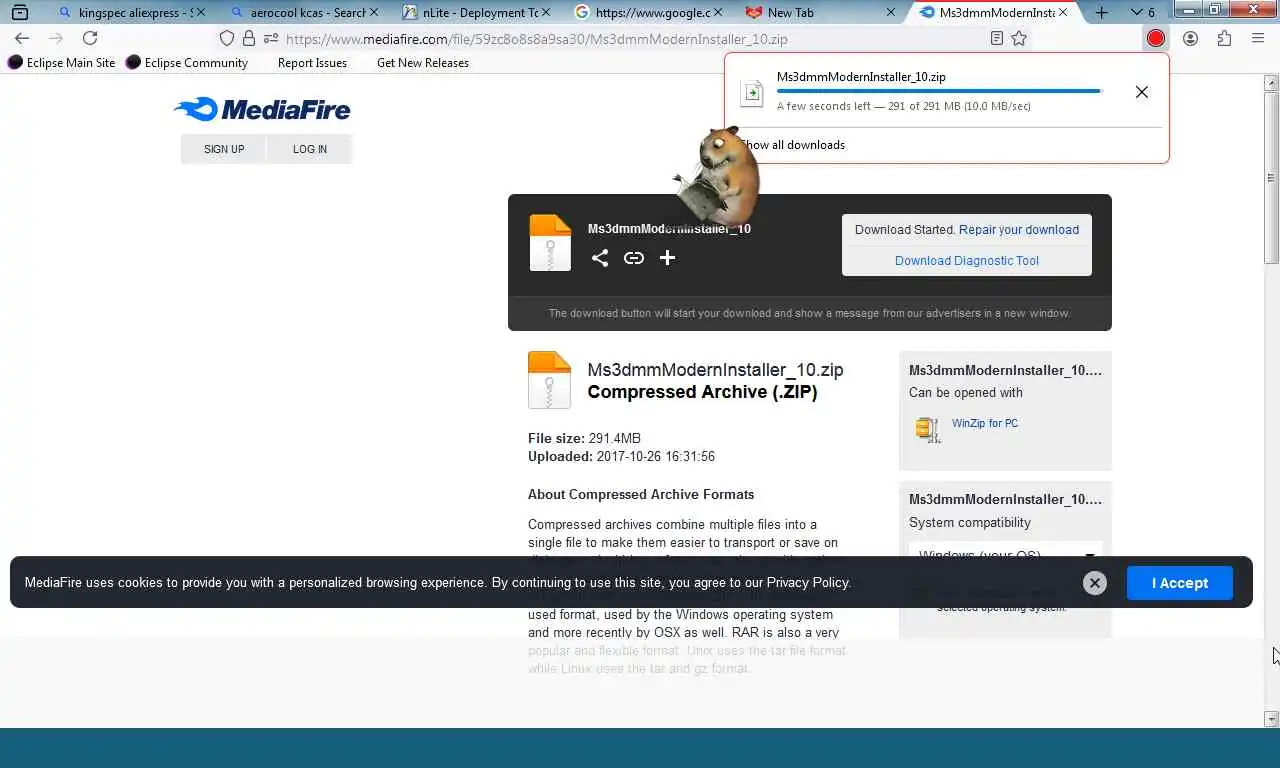The image size is (1280, 768).
Task: Click the copy link chain icon
Action: (x=634, y=258)
